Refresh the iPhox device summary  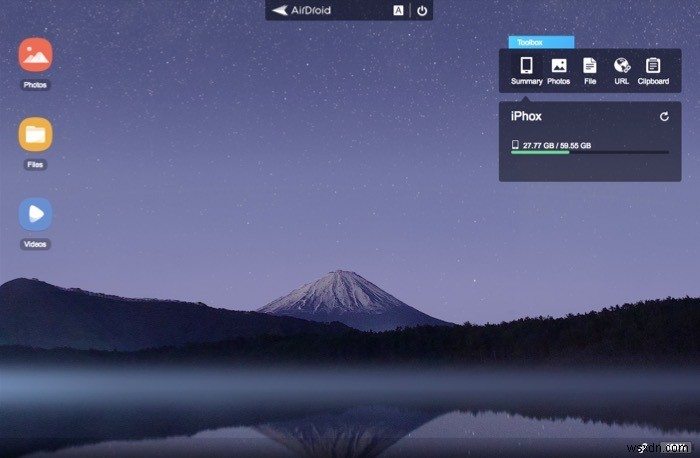pyautogui.click(x=664, y=117)
